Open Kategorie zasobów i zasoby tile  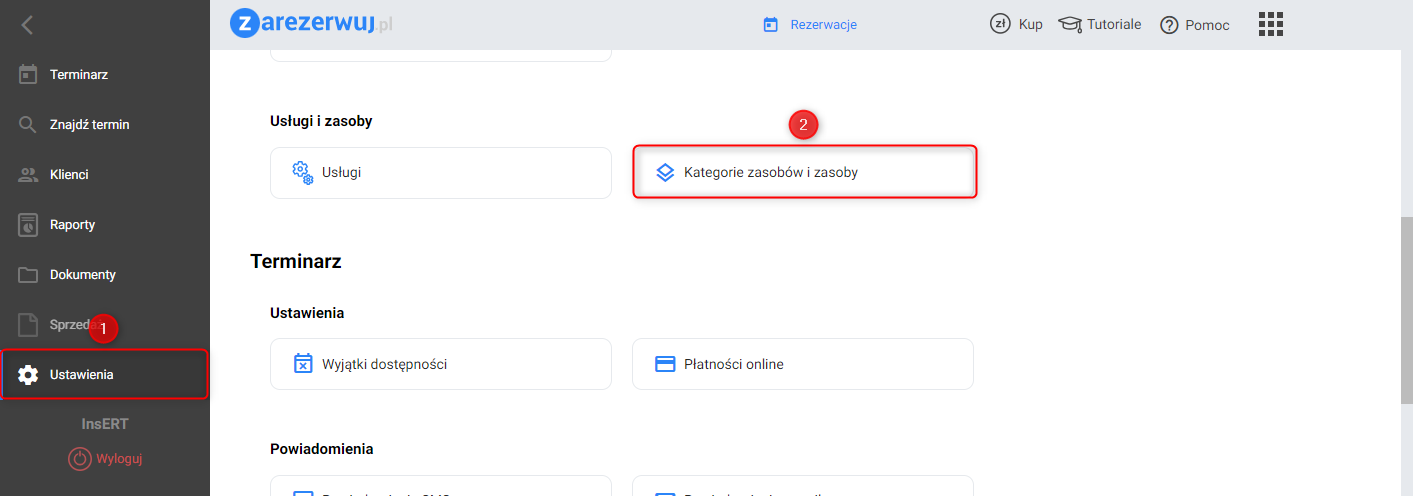coord(804,172)
